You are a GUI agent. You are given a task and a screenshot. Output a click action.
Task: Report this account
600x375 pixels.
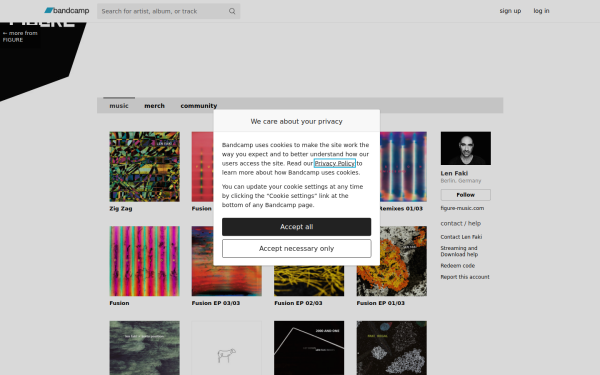pyautogui.click(x=465, y=277)
